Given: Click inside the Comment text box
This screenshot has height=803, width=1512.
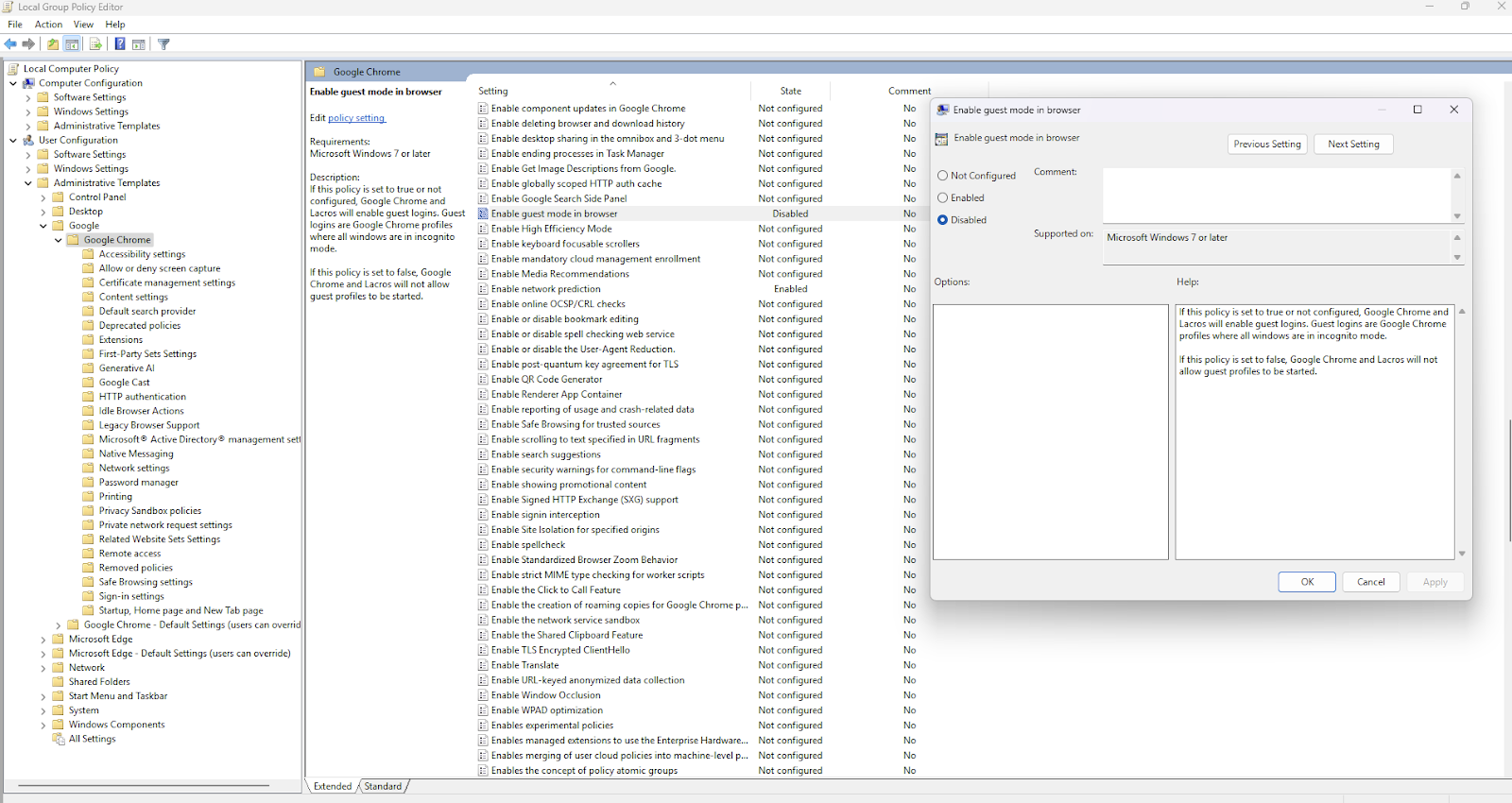Looking at the screenshot, I should pos(1277,196).
